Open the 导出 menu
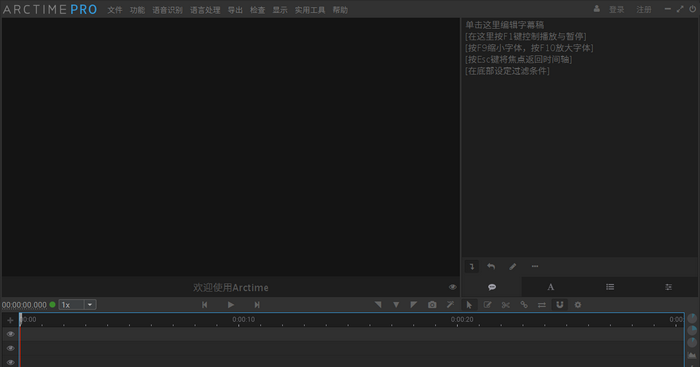Viewport: 700px width, 381px height. click(x=235, y=10)
